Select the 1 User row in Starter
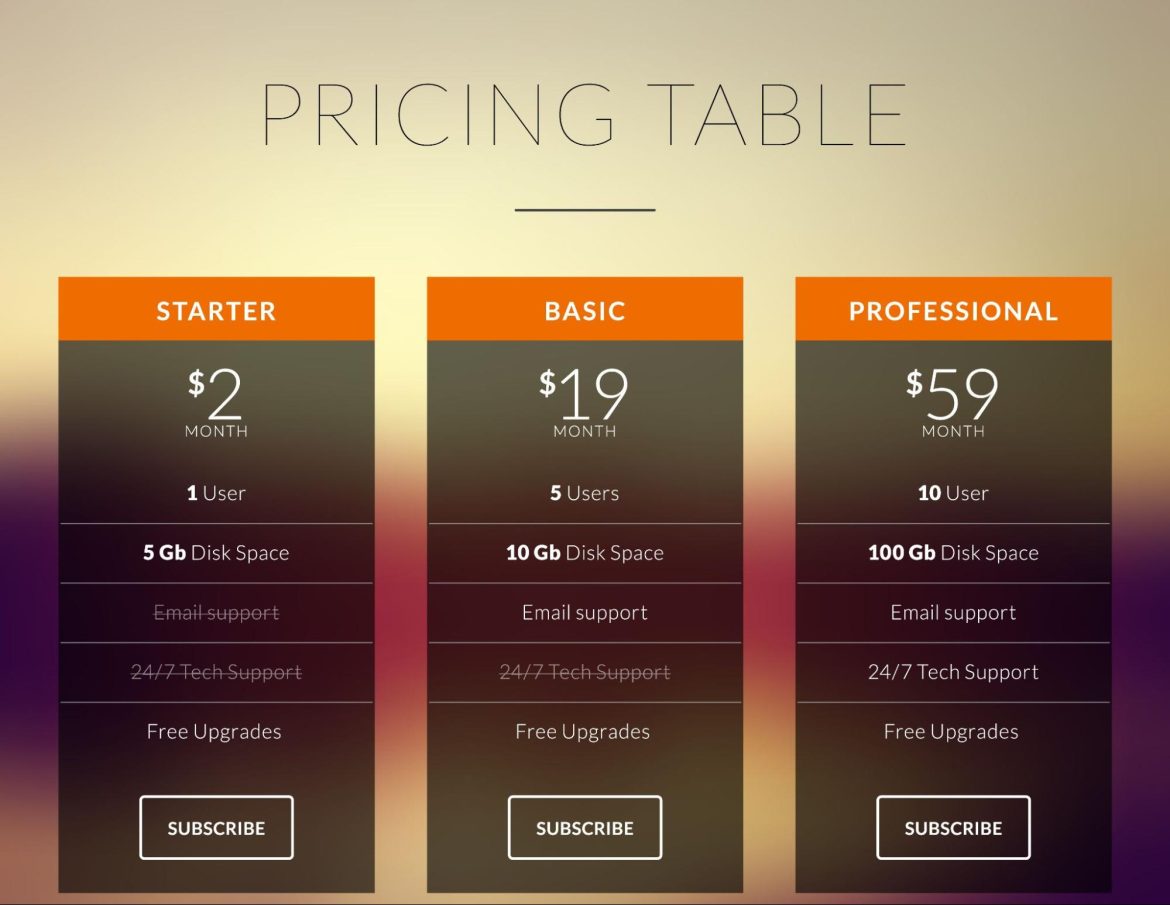Screen dimensions: 1170x905 216,492
